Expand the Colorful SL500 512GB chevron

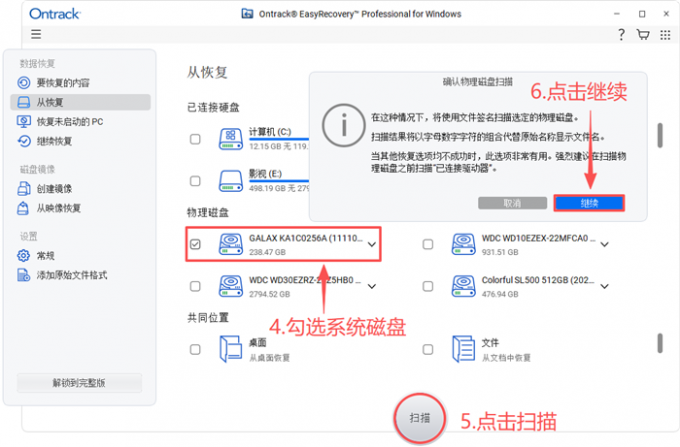coord(605,287)
